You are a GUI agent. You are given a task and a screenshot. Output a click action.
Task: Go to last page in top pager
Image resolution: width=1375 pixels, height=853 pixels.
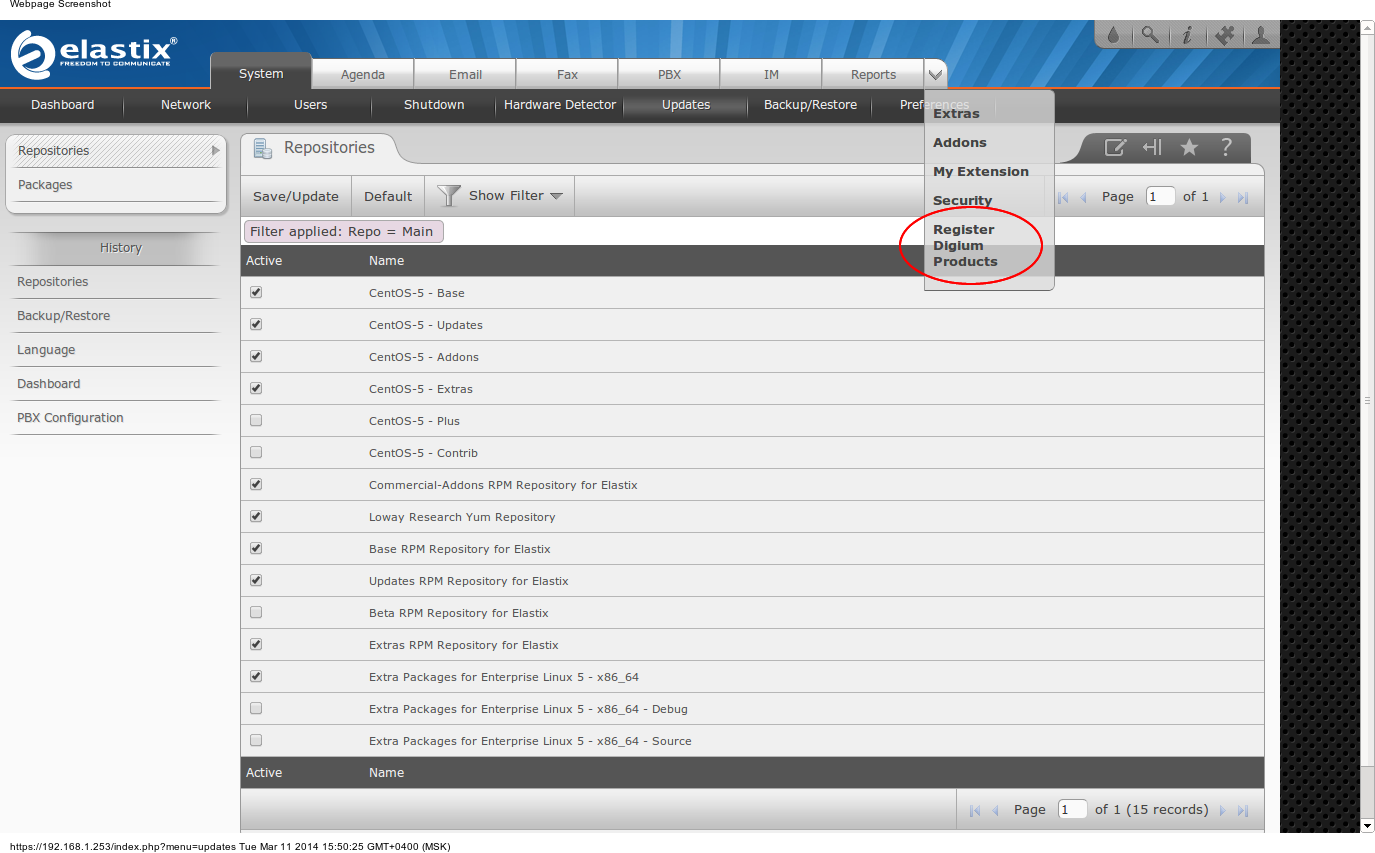tap(1243, 198)
